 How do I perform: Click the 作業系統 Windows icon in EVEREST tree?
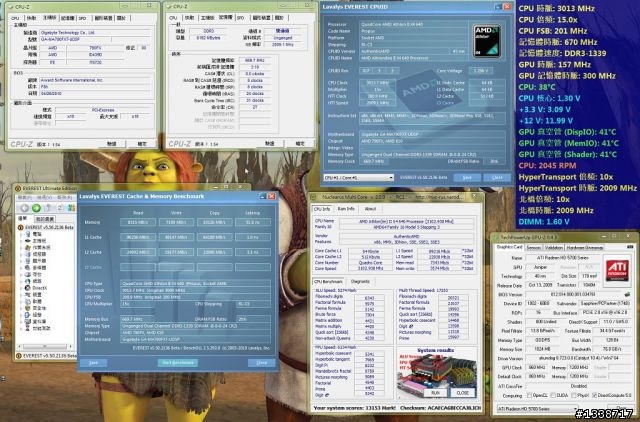pyautogui.click(x=28, y=247)
